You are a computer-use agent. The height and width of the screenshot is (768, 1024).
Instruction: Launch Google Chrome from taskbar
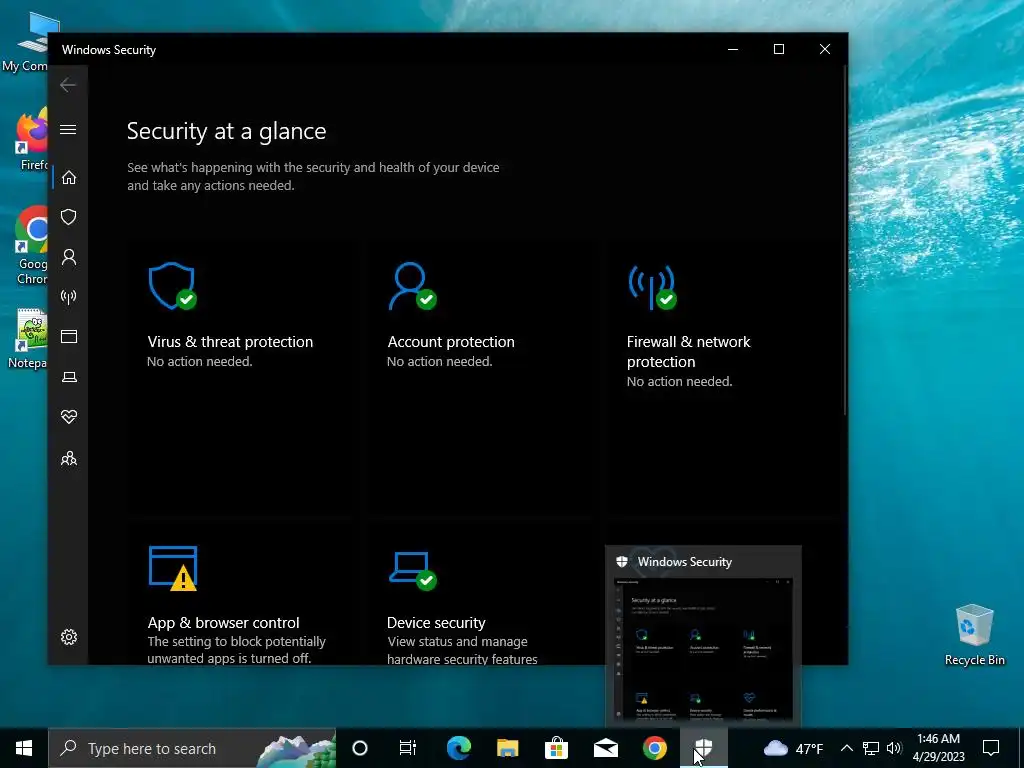click(x=654, y=748)
